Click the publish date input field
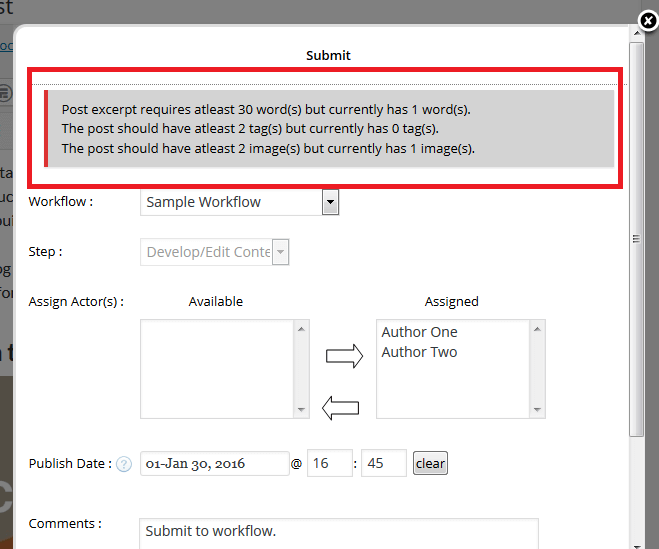 tap(214, 464)
